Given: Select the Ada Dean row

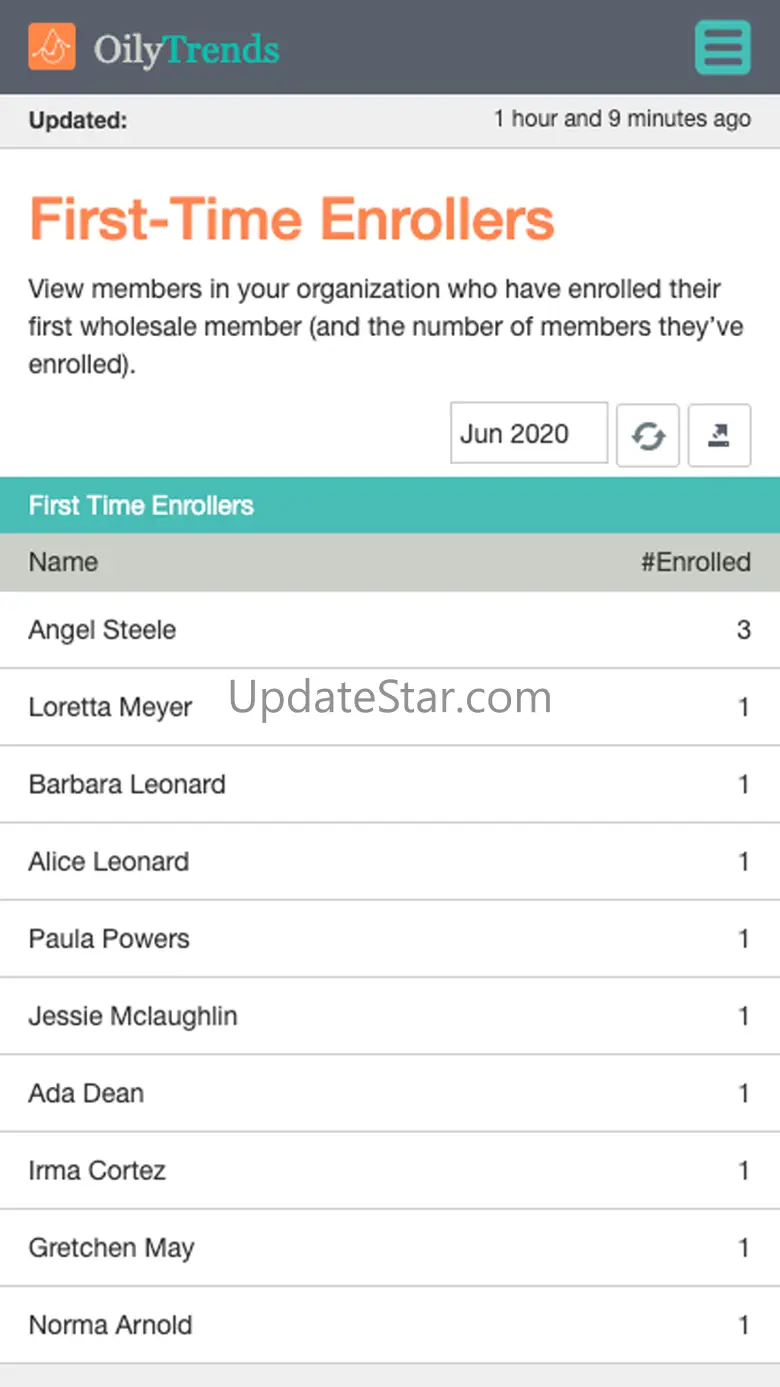Looking at the screenshot, I should click(86, 1093).
